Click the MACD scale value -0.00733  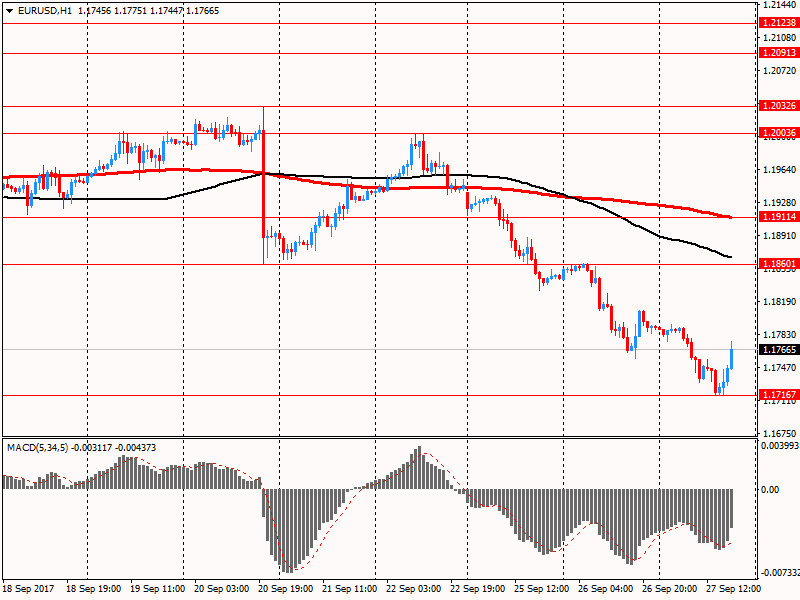point(780,573)
